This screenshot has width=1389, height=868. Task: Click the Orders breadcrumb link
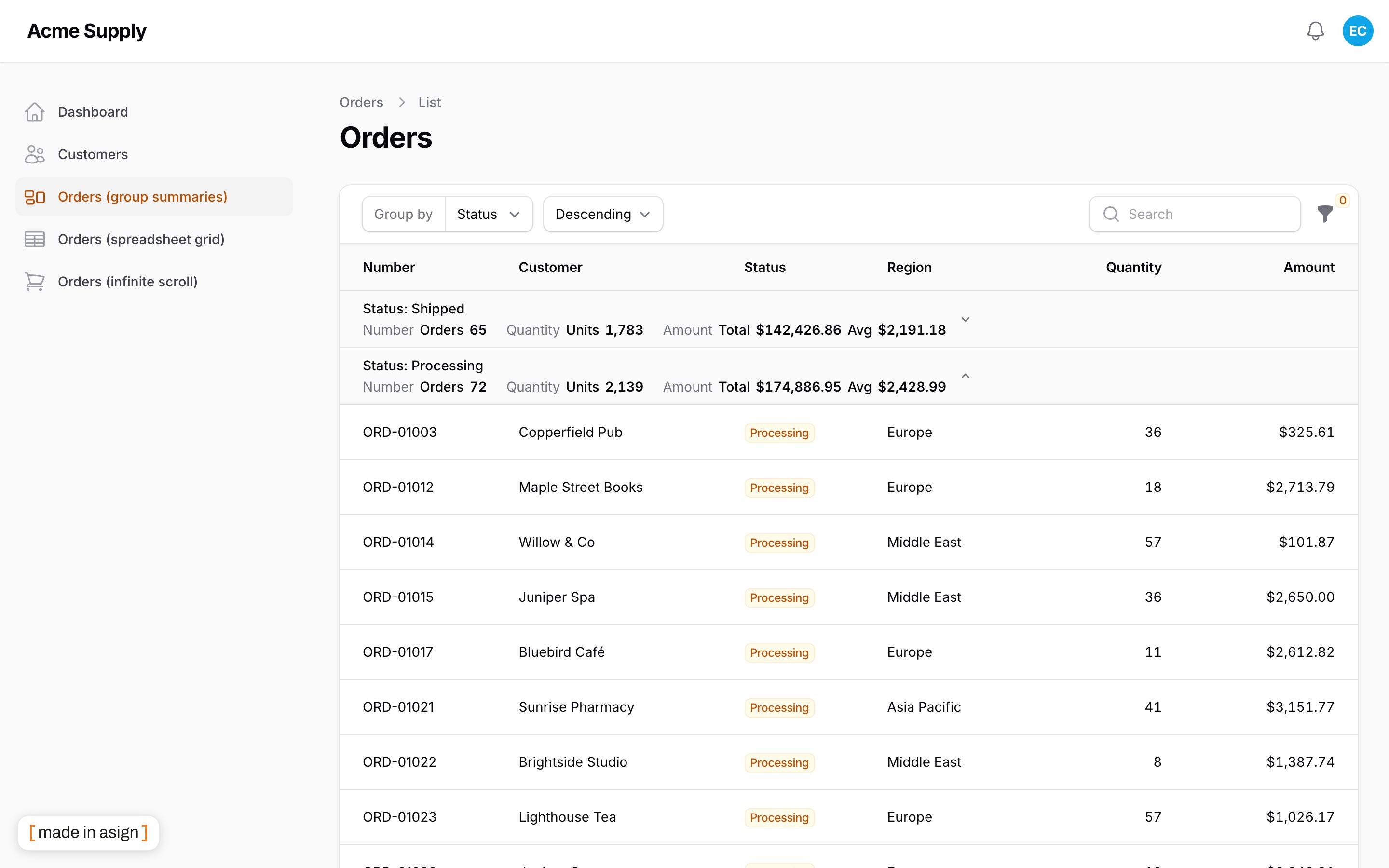click(361, 102)
